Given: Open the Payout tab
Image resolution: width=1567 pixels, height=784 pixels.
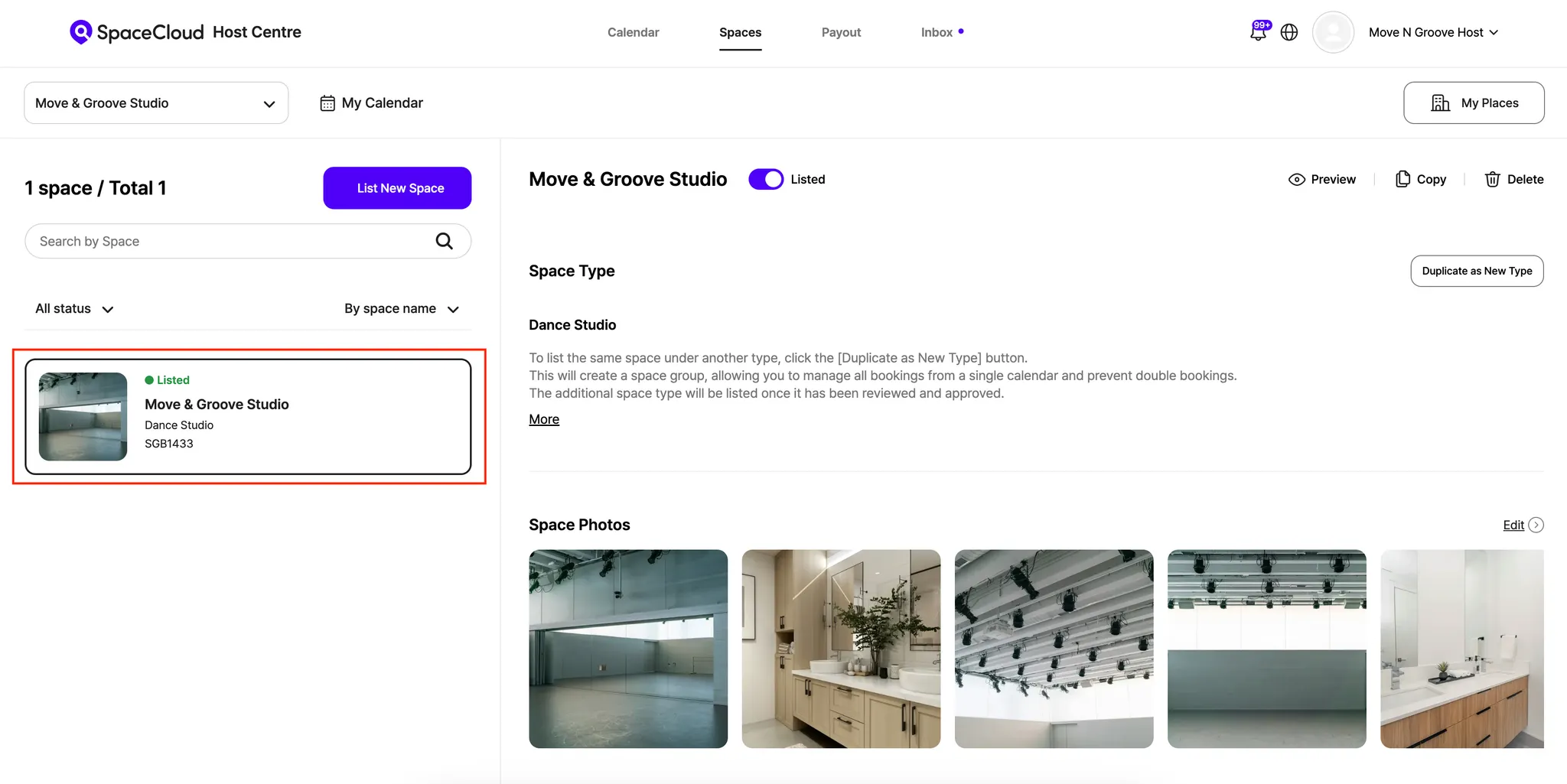Looking at the screenshot, I should click(841, 32).
